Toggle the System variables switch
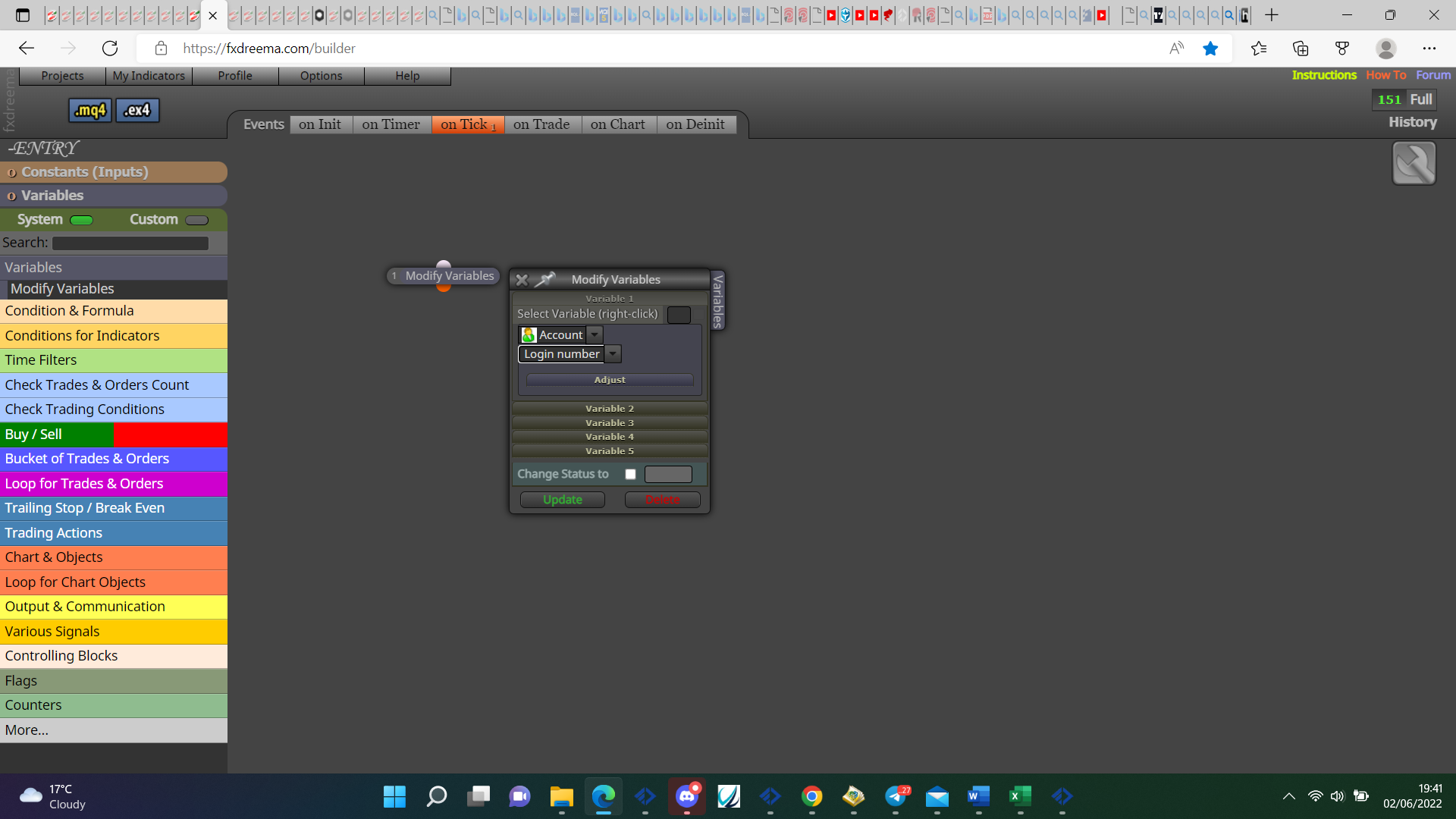1456x819 pixels. [81, 221]
